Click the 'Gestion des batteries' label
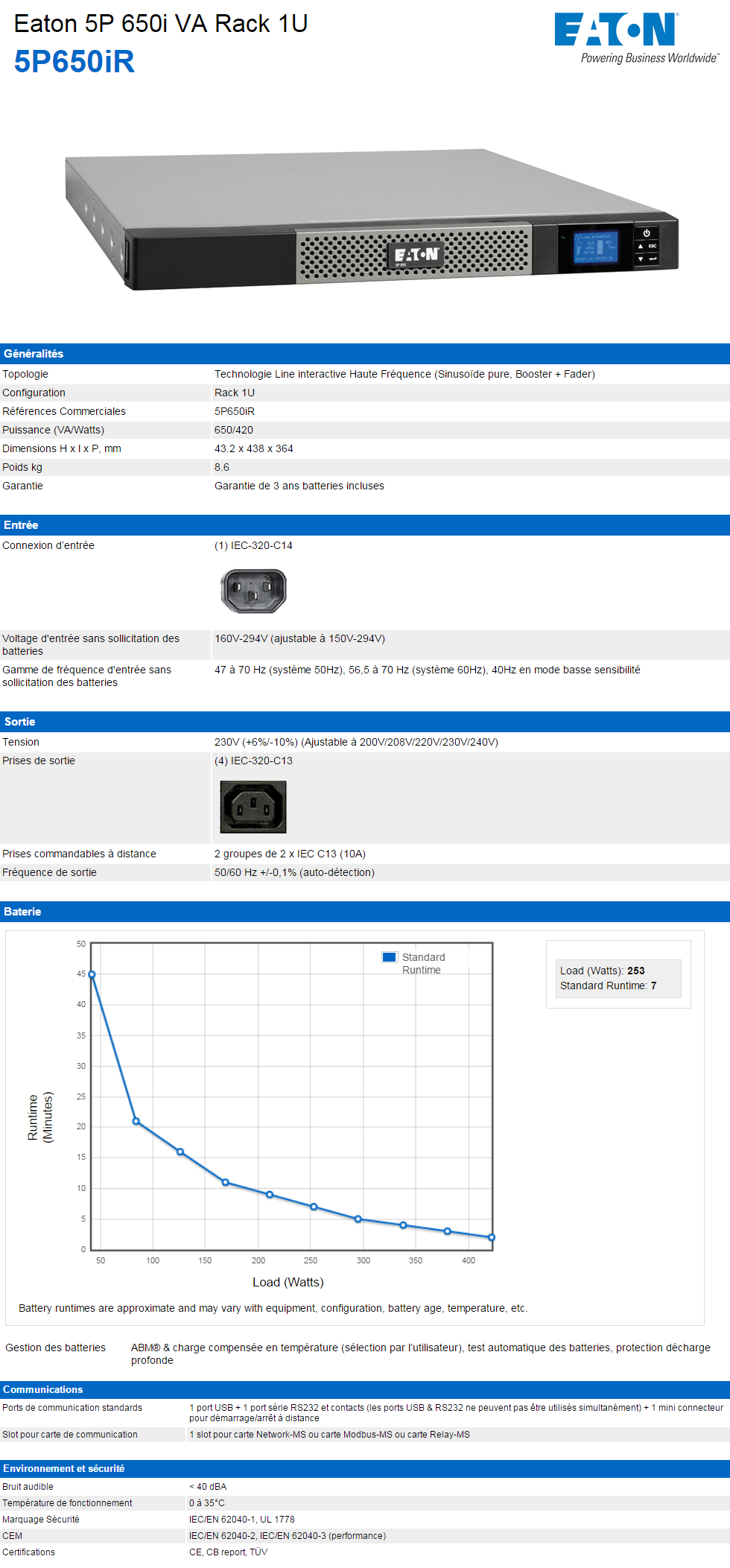 coord(56,1348)
